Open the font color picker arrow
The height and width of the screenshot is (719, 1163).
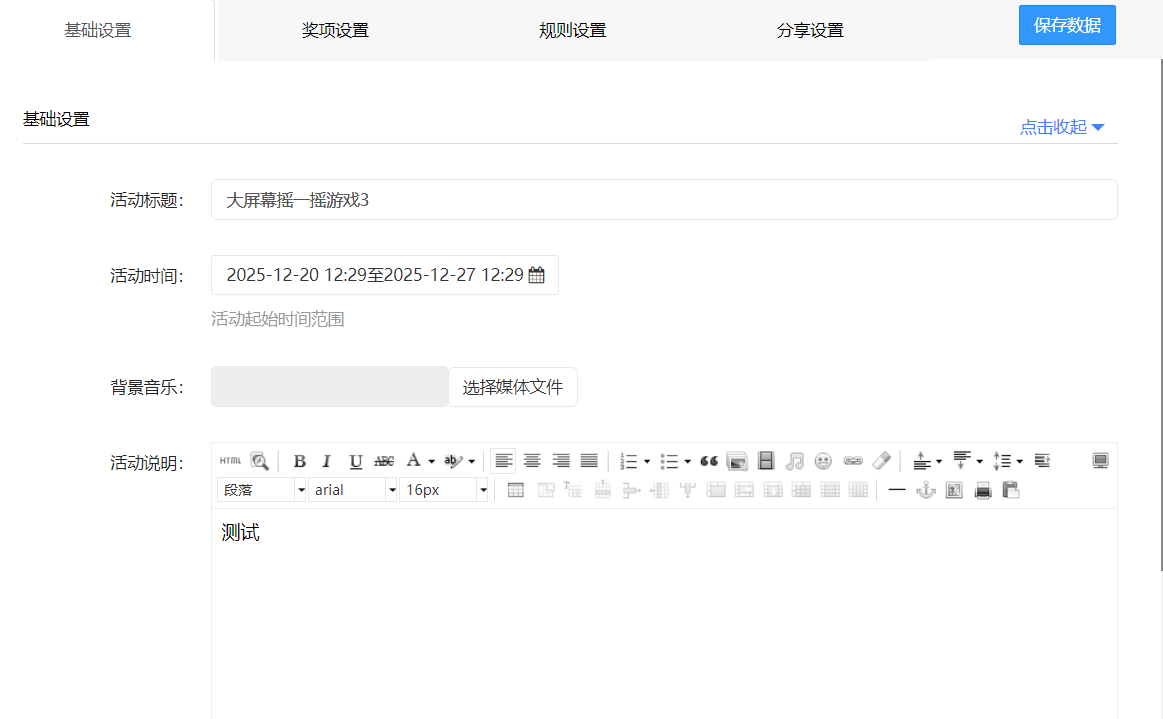click(431, 461)
